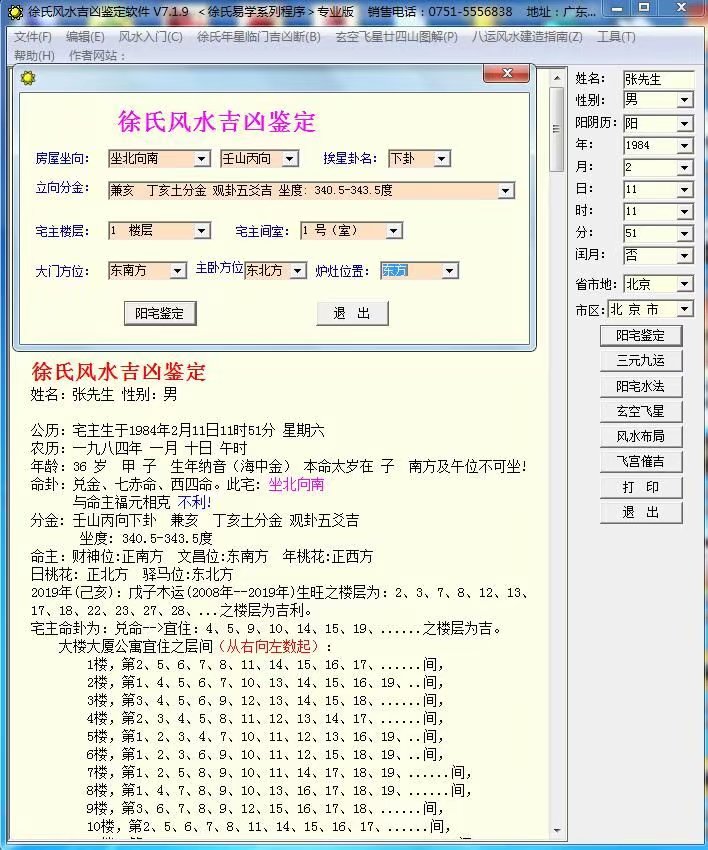Expand the 分 dropdown showing 51
Image resolution: width=708 pixels, height=850 pixels.
(685, 234)
